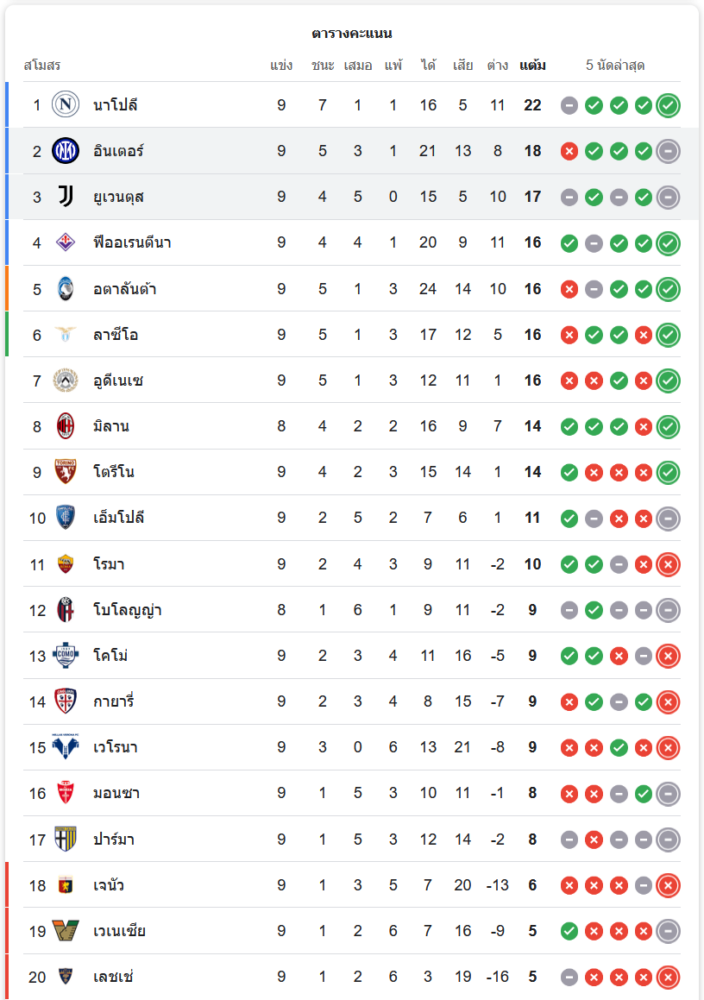Select the โตรีโน team name

click(113, 472)
